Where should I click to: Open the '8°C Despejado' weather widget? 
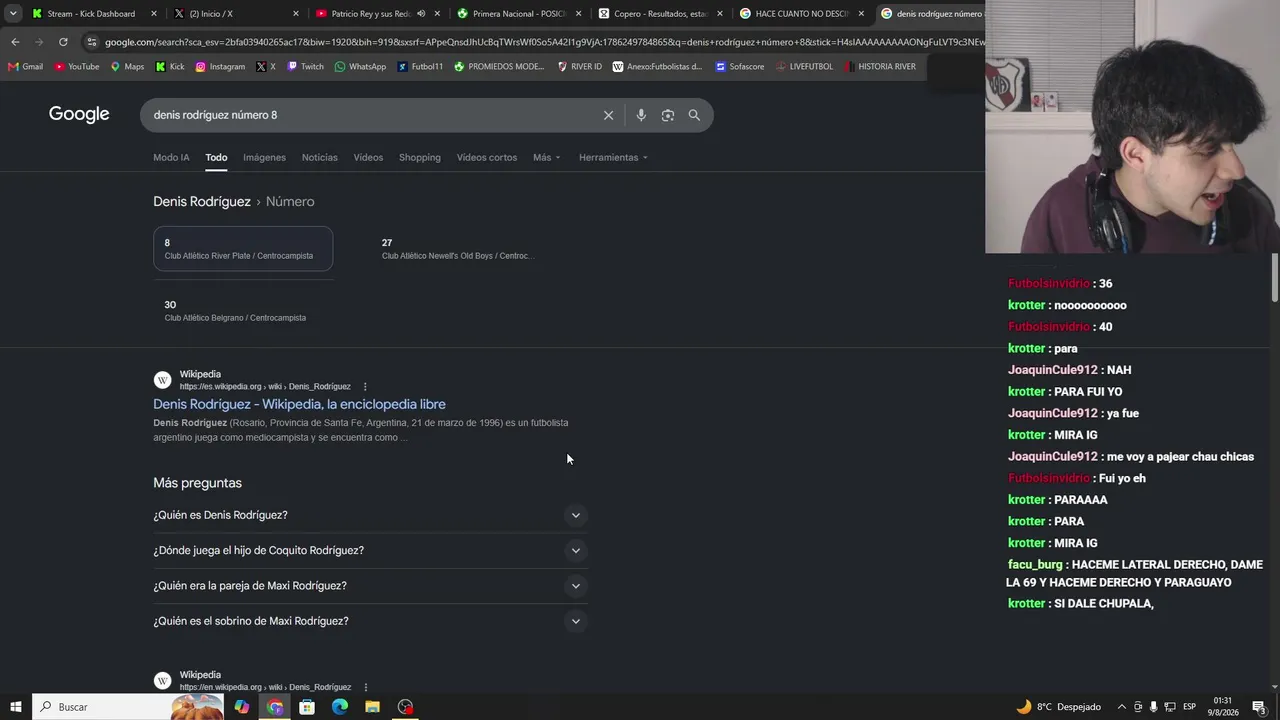click(1058, 707)
